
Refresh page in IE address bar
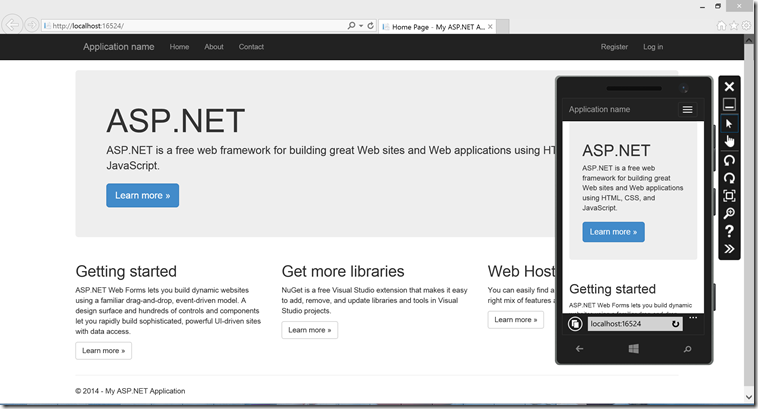click(x=370, y=26)
